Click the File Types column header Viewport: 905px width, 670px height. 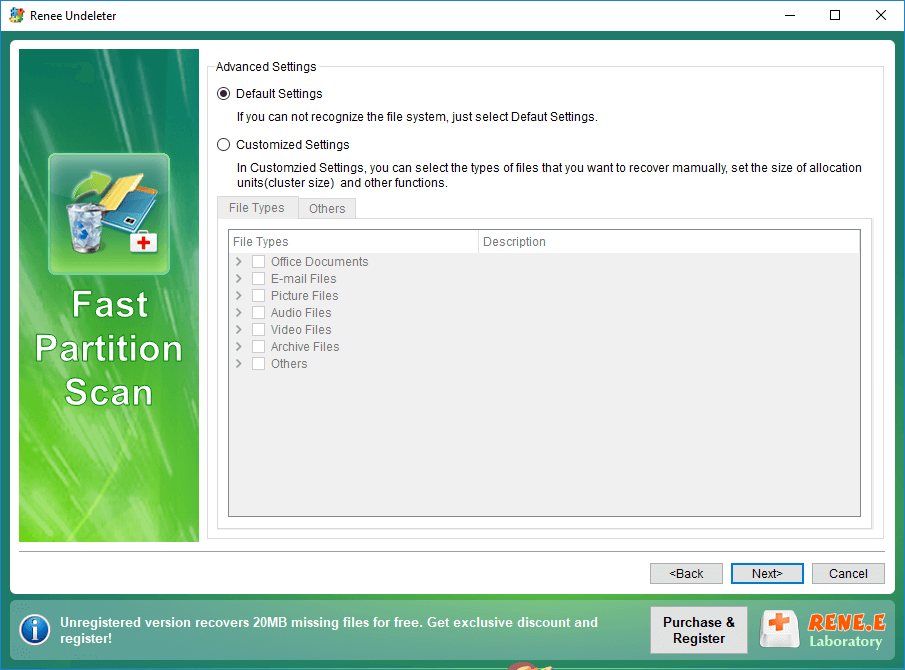(353, 242)
